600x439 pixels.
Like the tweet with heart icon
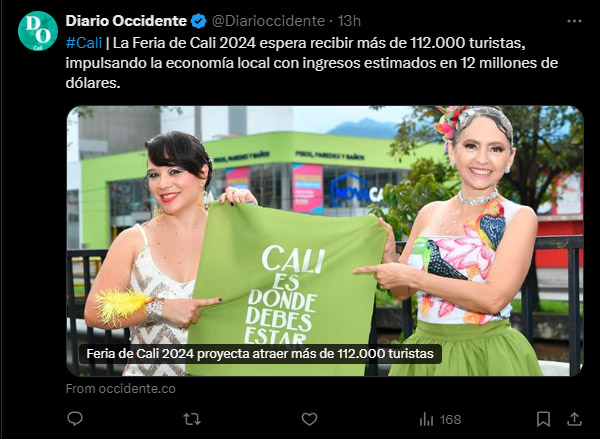[x=309, y=419]
